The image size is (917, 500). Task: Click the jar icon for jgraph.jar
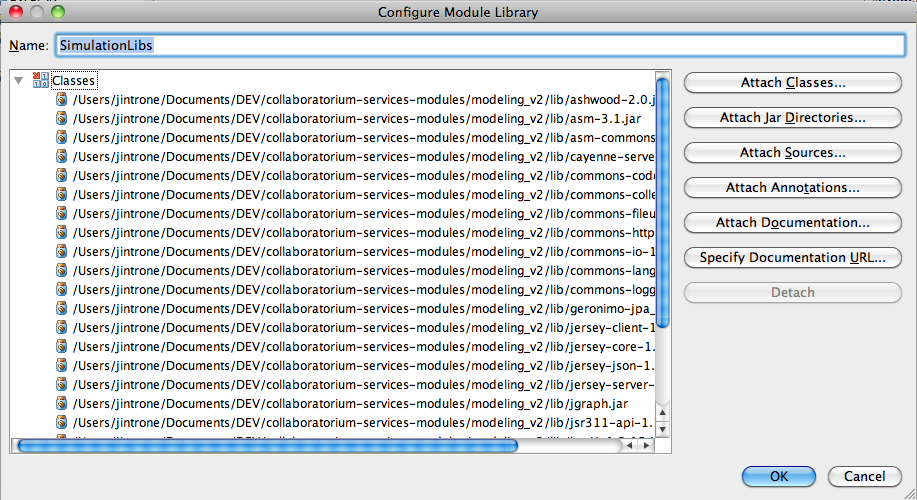click(x=61, y=404)
